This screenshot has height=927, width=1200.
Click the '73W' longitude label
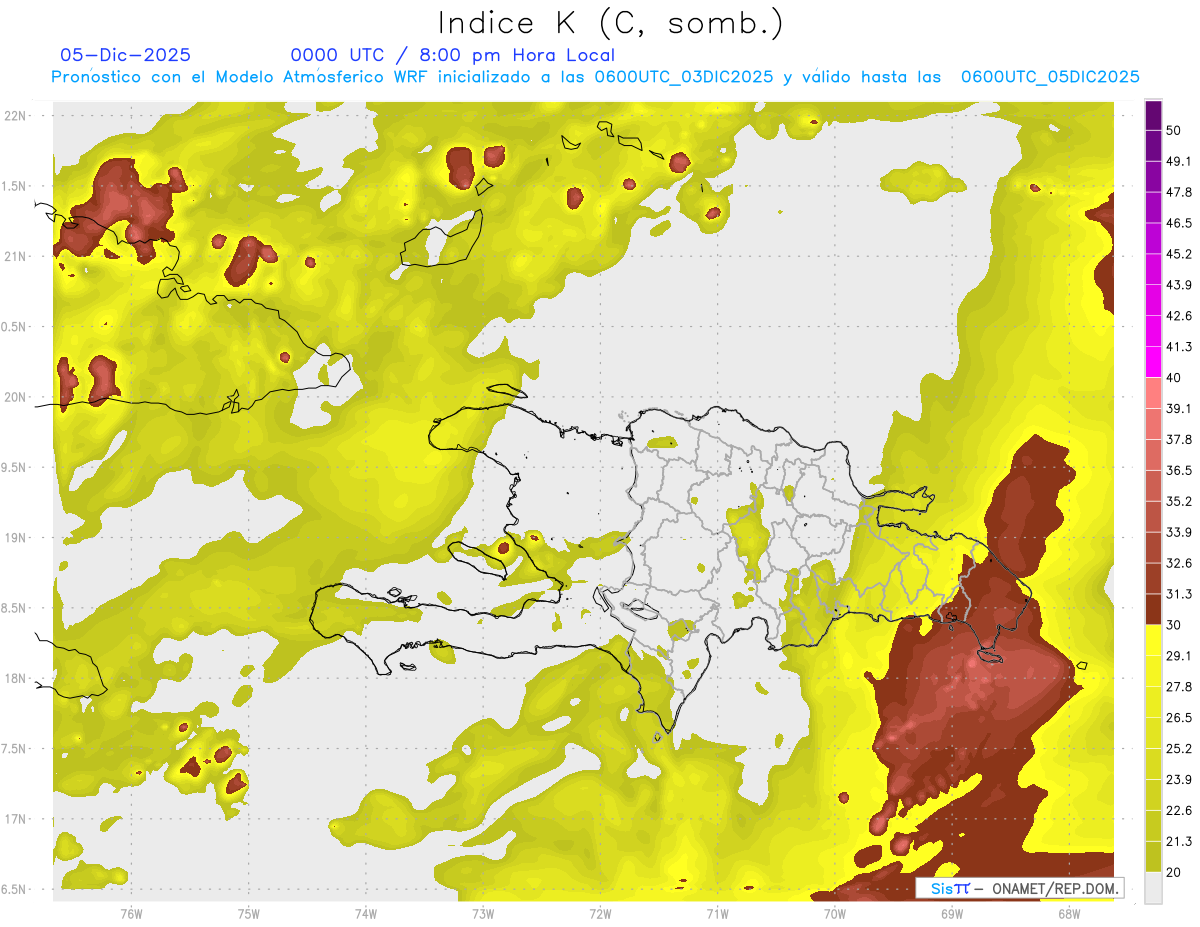[482, 913]
